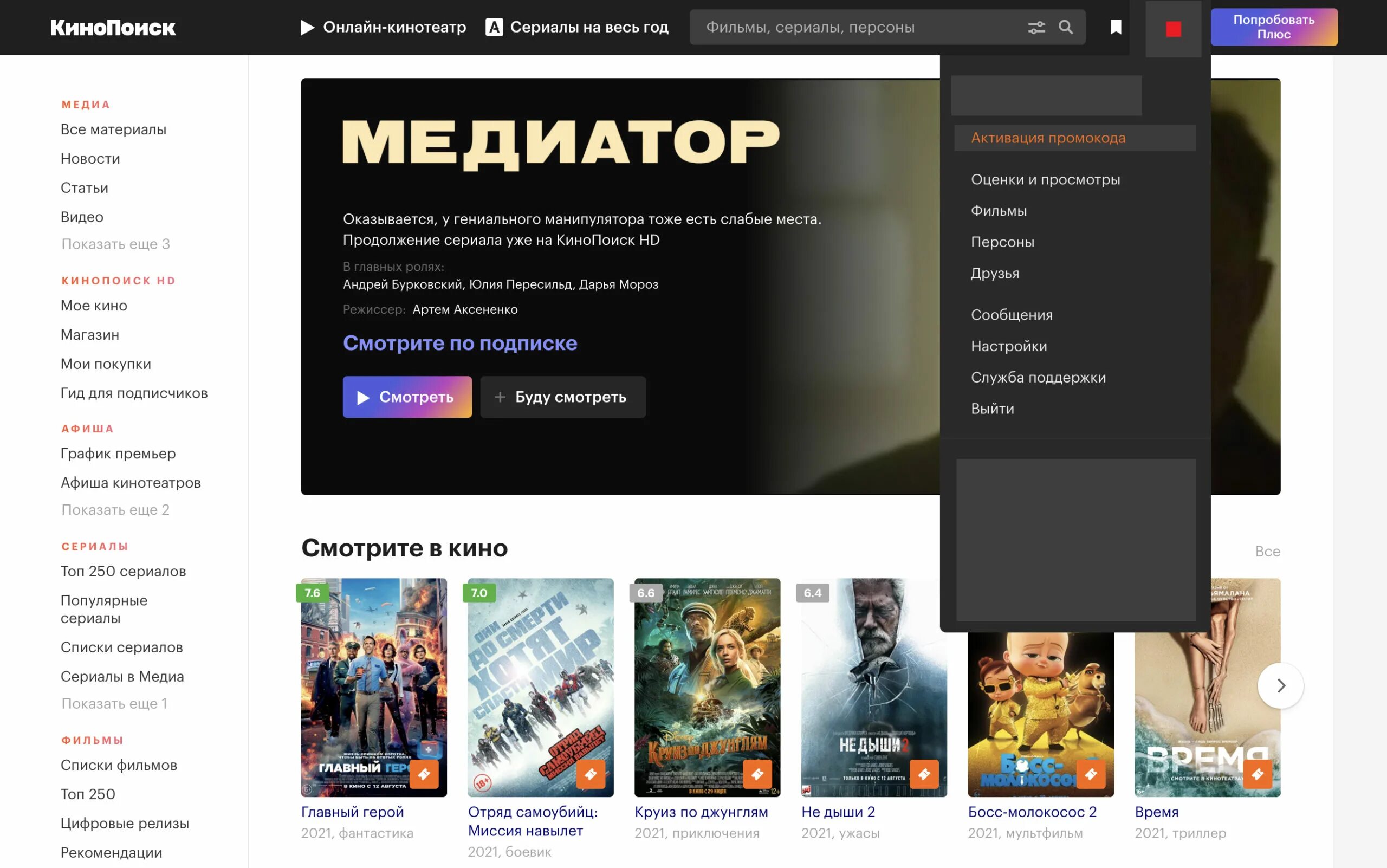Open Персоны in the user dropdown
This screenshot has width=1387, height=868.
1002,242
